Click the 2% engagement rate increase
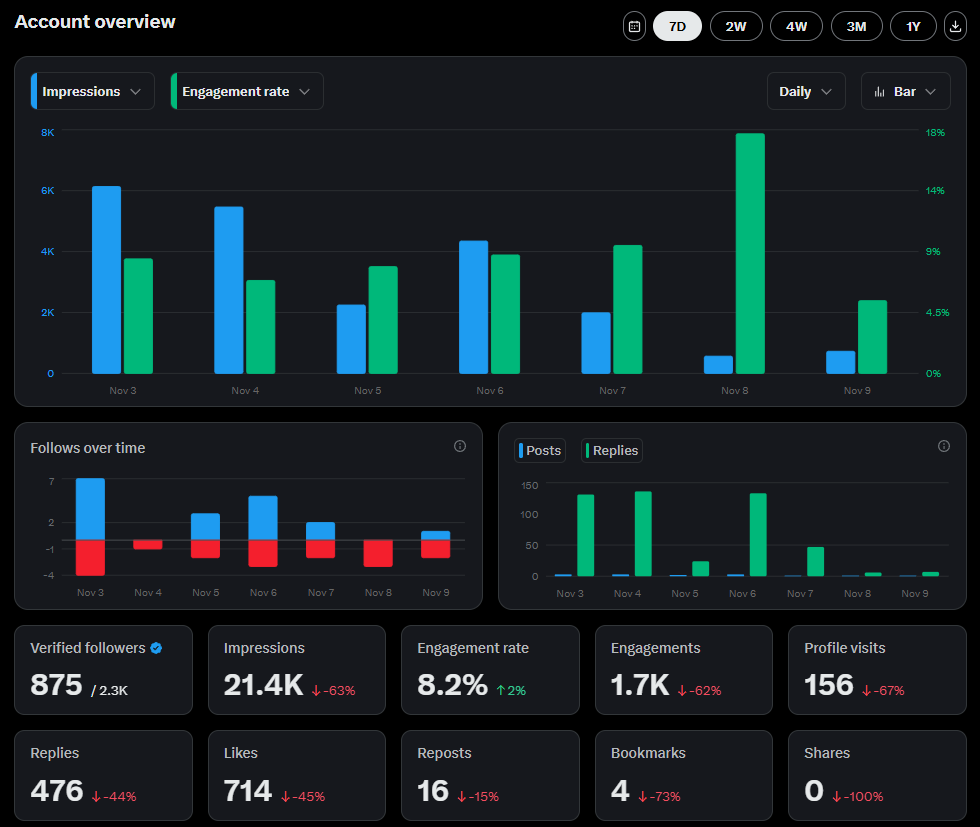This screenshot has width=980, height=827. (511, 691)
